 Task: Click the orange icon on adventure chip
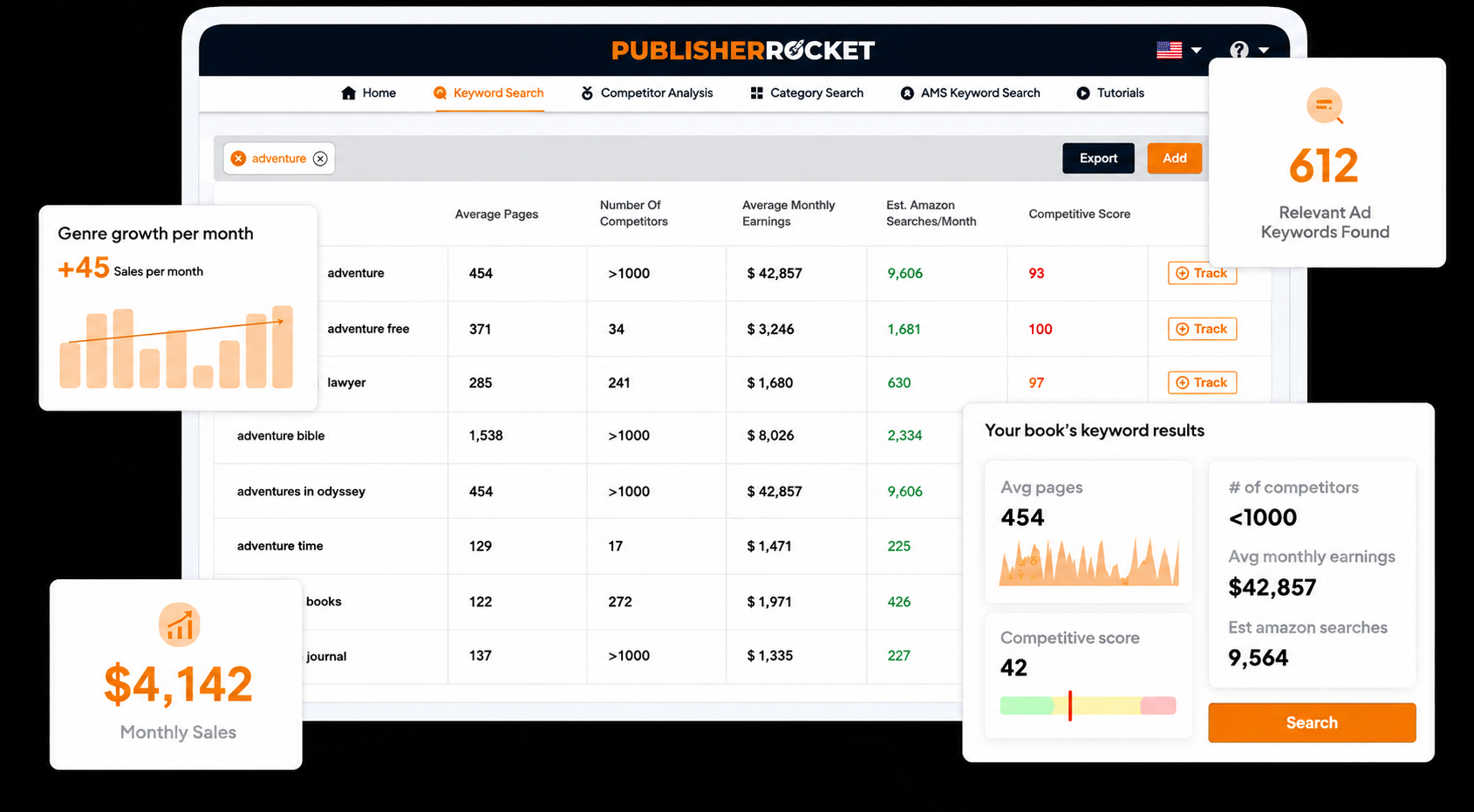(x=238, y=159)
